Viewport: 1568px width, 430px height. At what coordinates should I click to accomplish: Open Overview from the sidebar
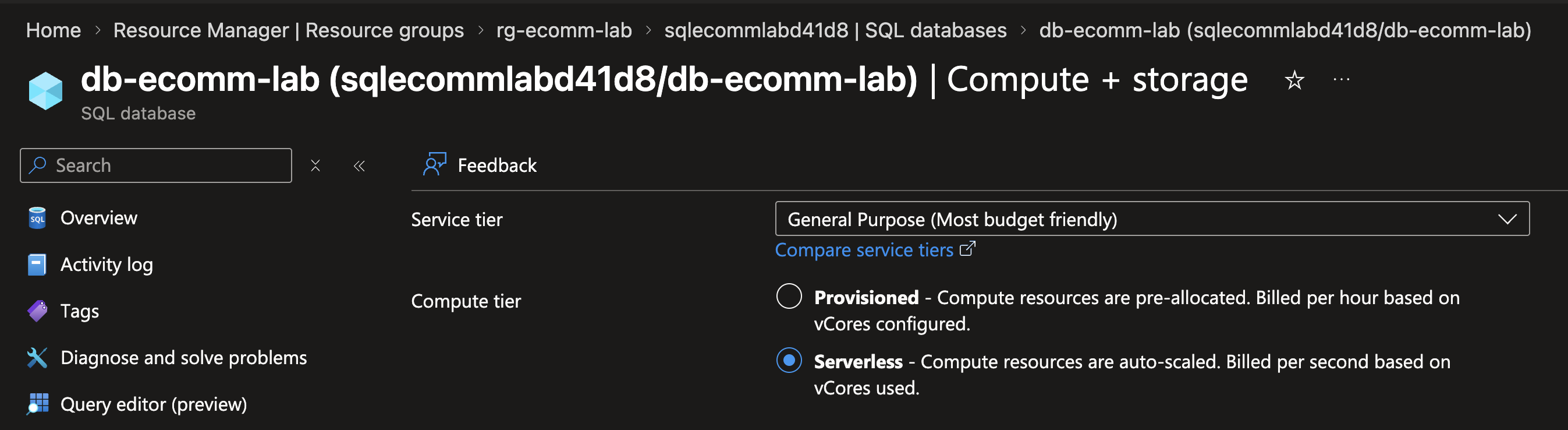pyautogui.click(x=98, y=218)
